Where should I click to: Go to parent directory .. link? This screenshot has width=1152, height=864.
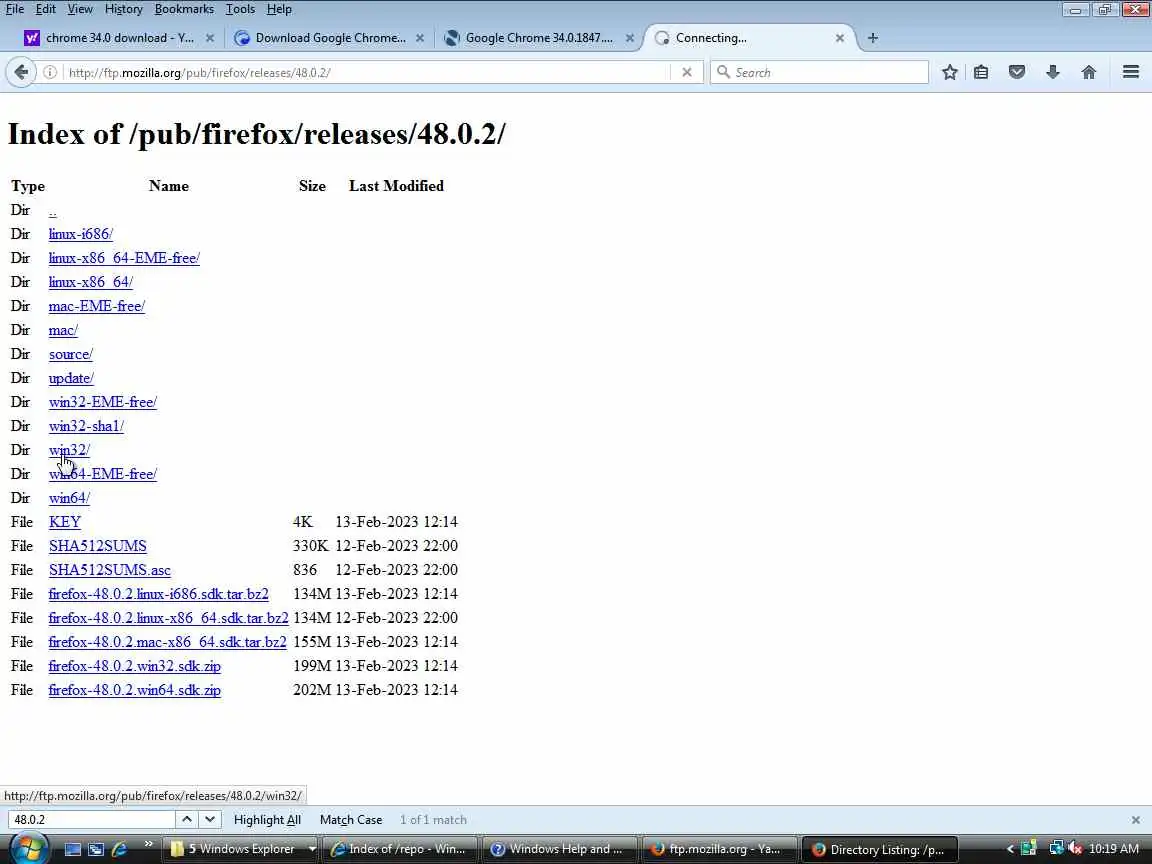click(x=52, y=211)
